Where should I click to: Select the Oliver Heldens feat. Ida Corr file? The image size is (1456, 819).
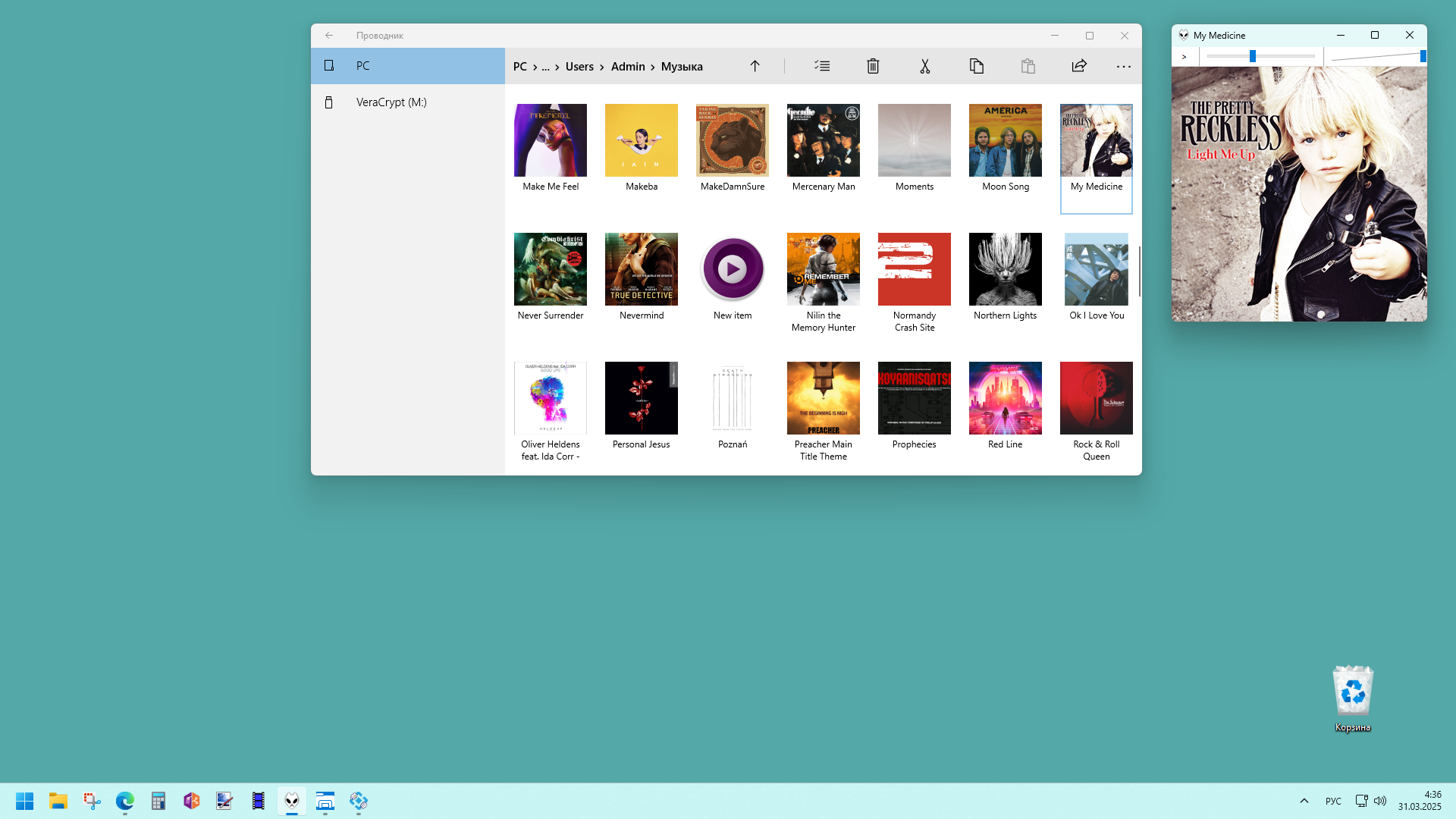551,413
